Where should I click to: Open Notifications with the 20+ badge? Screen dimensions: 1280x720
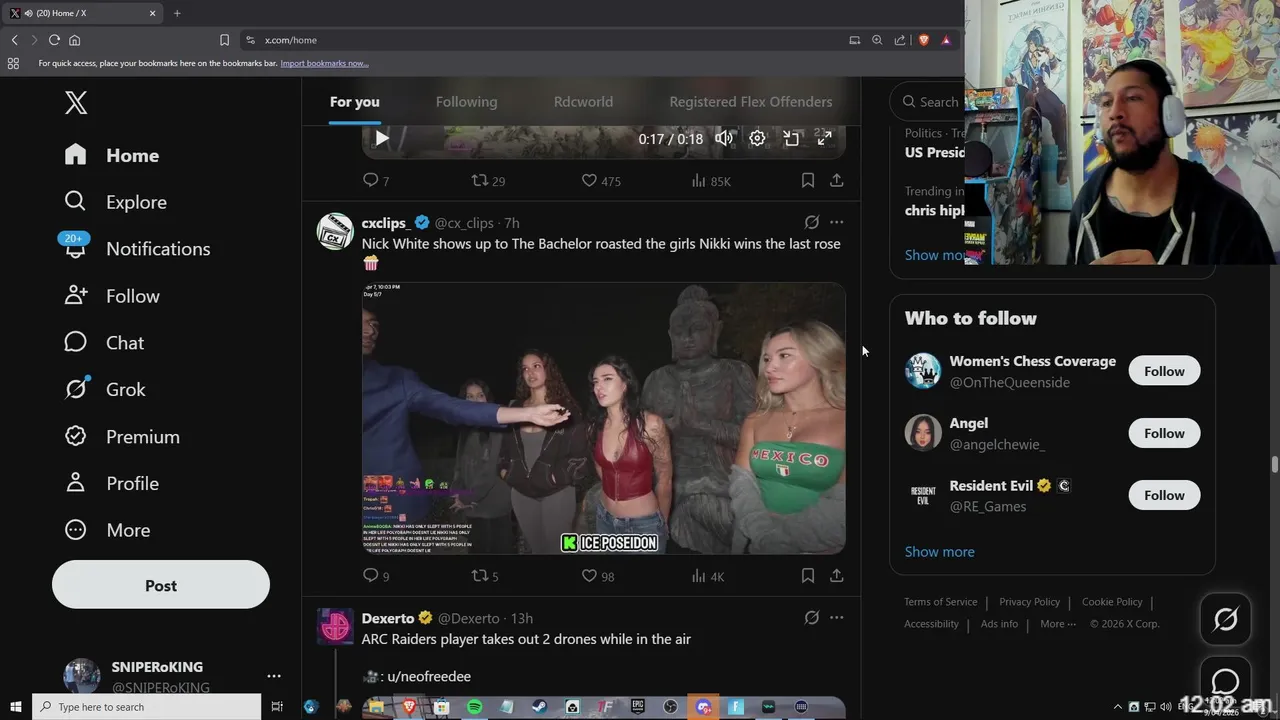coord(136,249)
